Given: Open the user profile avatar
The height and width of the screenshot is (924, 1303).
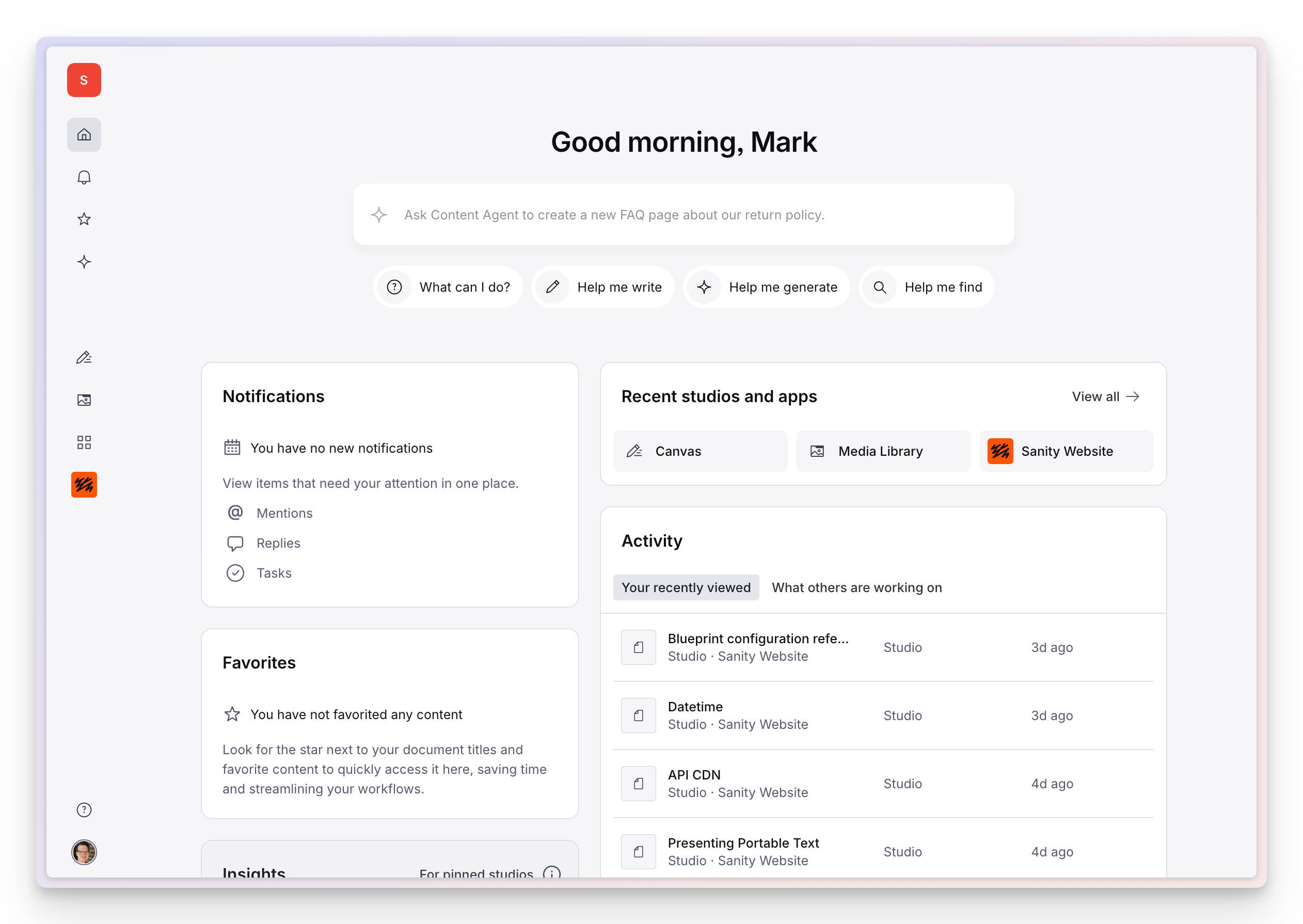Looking at the screenshot, I should (84, 852).
